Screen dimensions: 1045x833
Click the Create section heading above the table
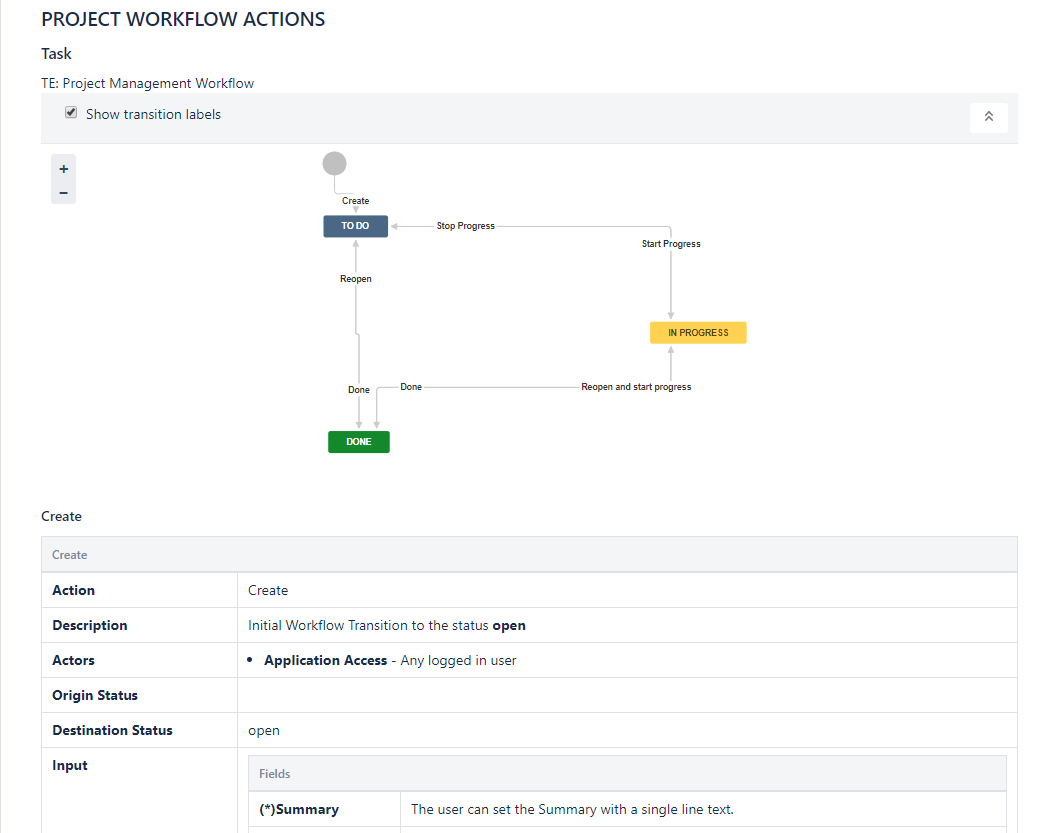[x=61, y=516]
